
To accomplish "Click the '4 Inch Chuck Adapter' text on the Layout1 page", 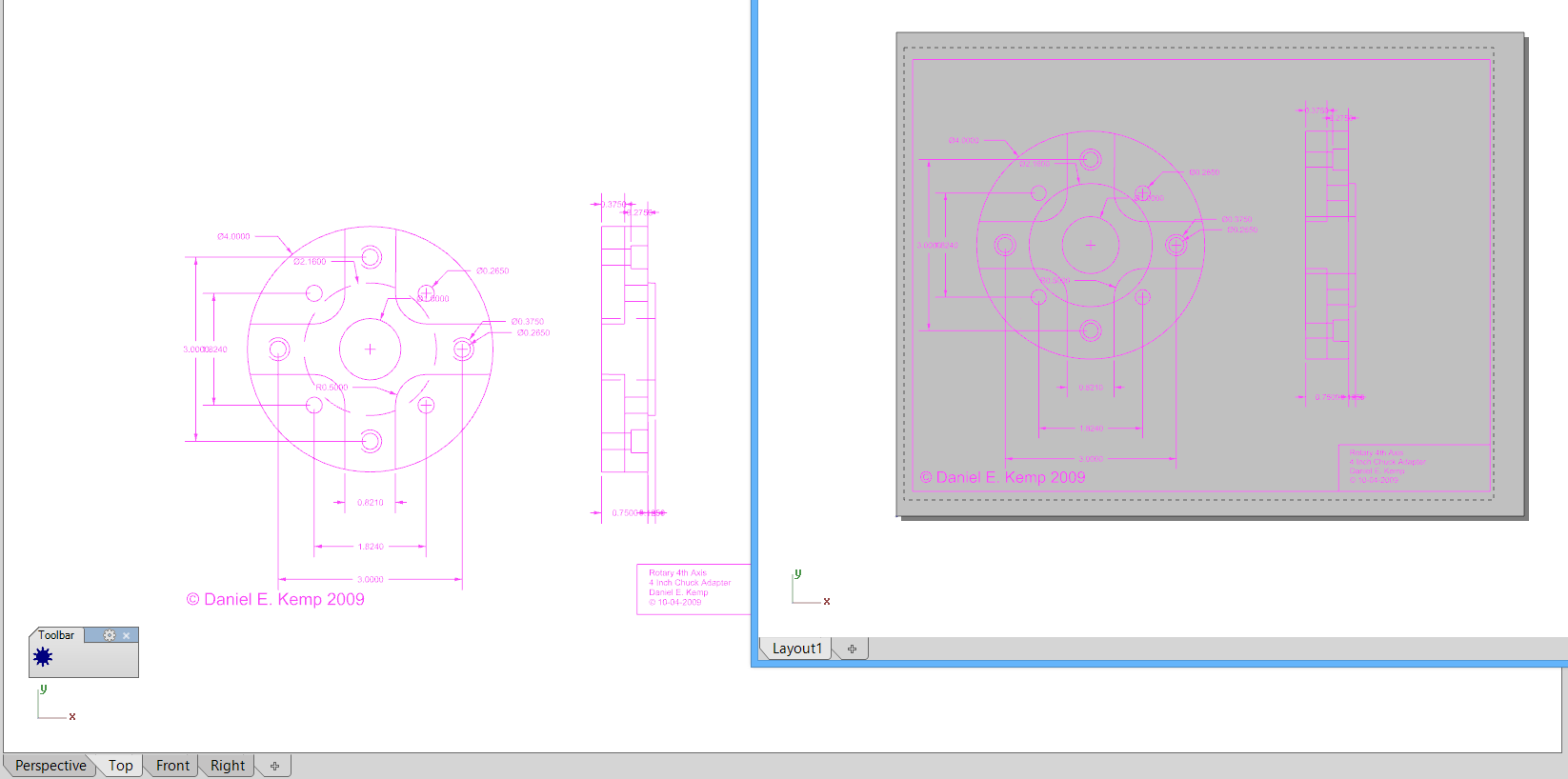I will [x=1387, y=462].
